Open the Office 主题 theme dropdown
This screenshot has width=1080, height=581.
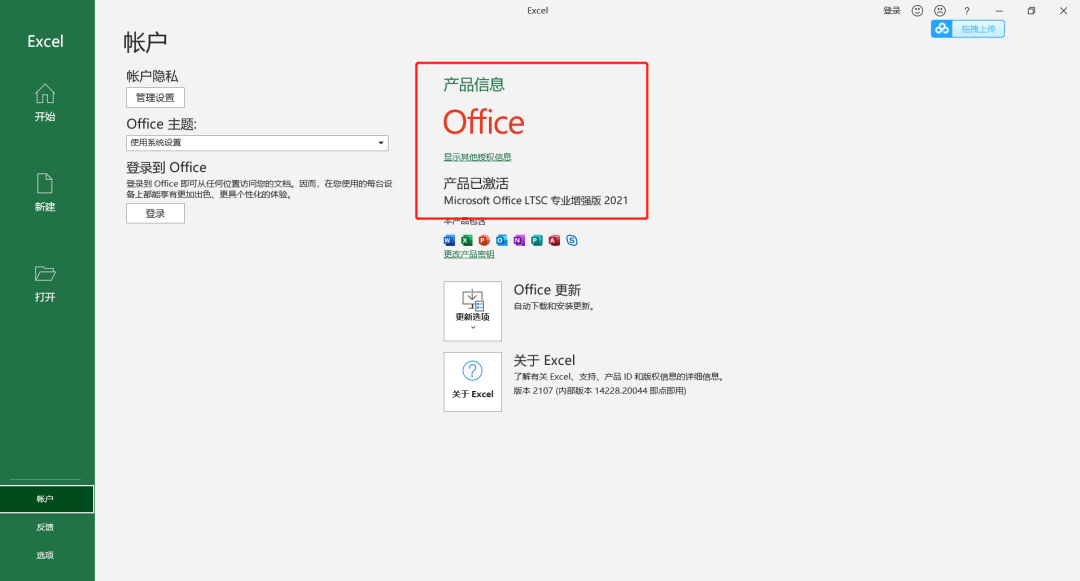[257, 142]
